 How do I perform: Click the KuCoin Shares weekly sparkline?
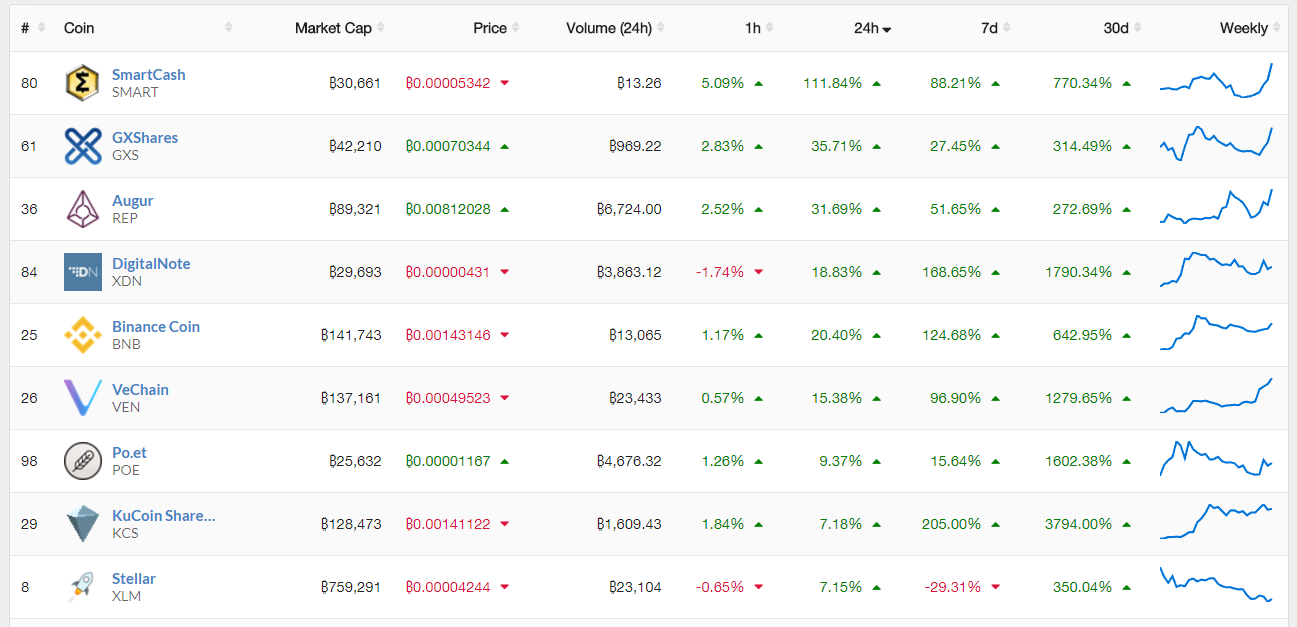pyautogui.click(x=1216, y=521)
